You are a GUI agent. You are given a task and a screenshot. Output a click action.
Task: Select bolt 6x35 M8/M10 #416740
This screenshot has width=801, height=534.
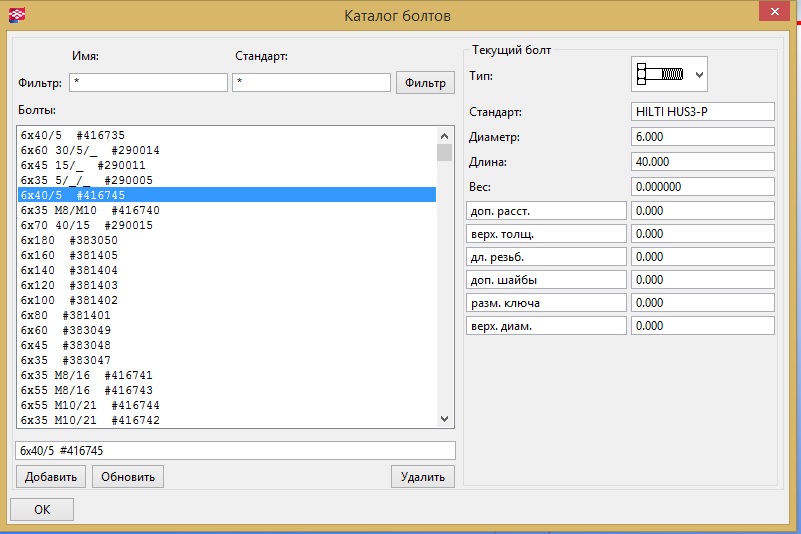click(x=90, y=211)
